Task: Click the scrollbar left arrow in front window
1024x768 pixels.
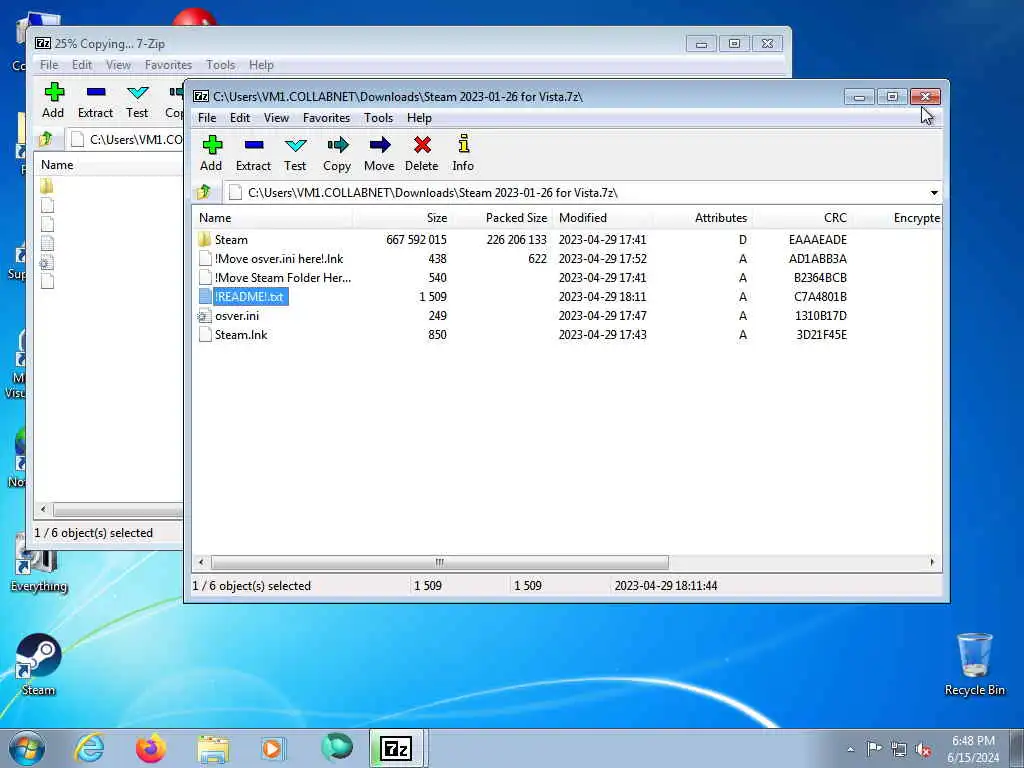Action: coord(201,562)
